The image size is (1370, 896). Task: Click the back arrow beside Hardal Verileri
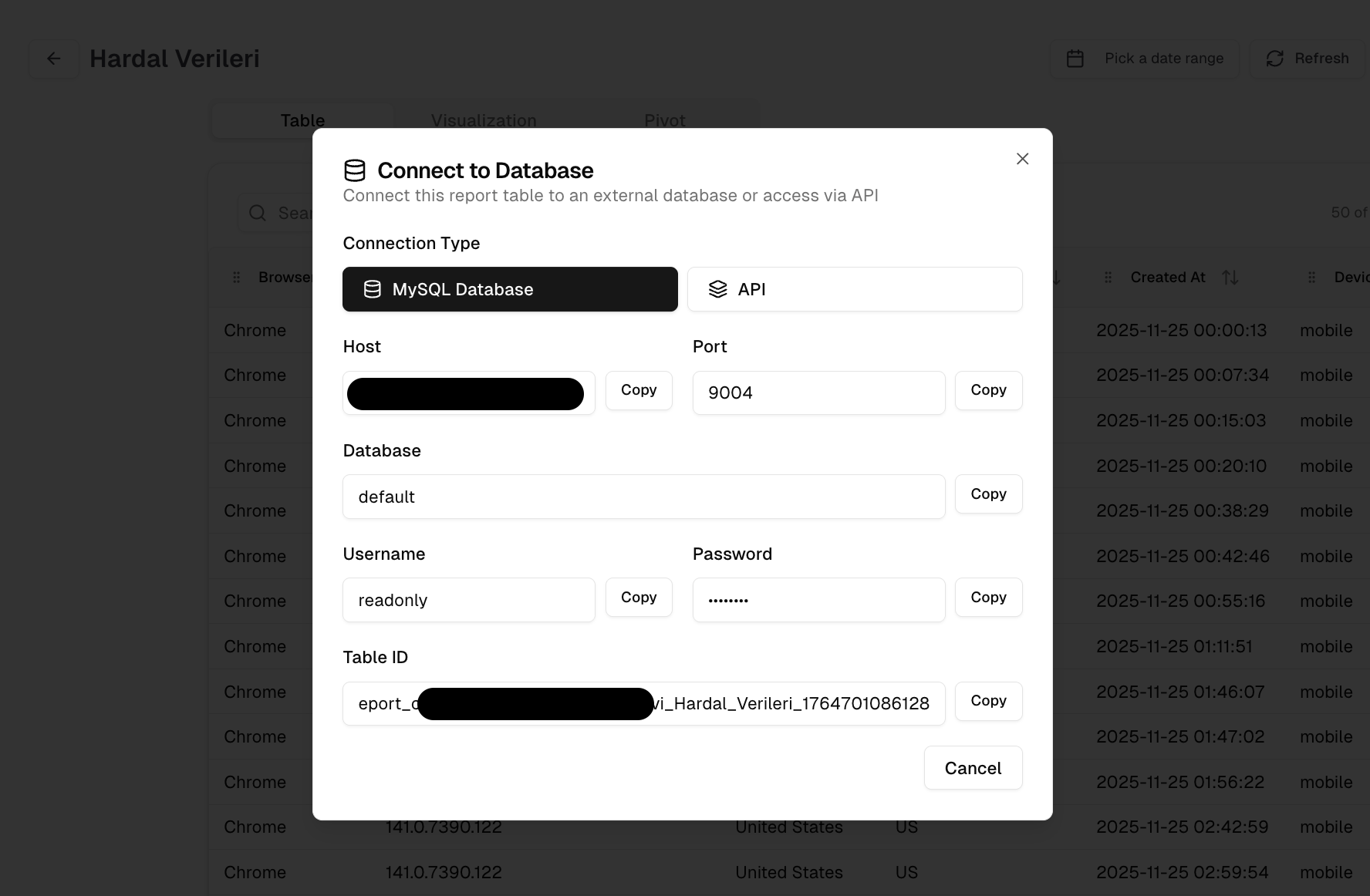[53, 59]
